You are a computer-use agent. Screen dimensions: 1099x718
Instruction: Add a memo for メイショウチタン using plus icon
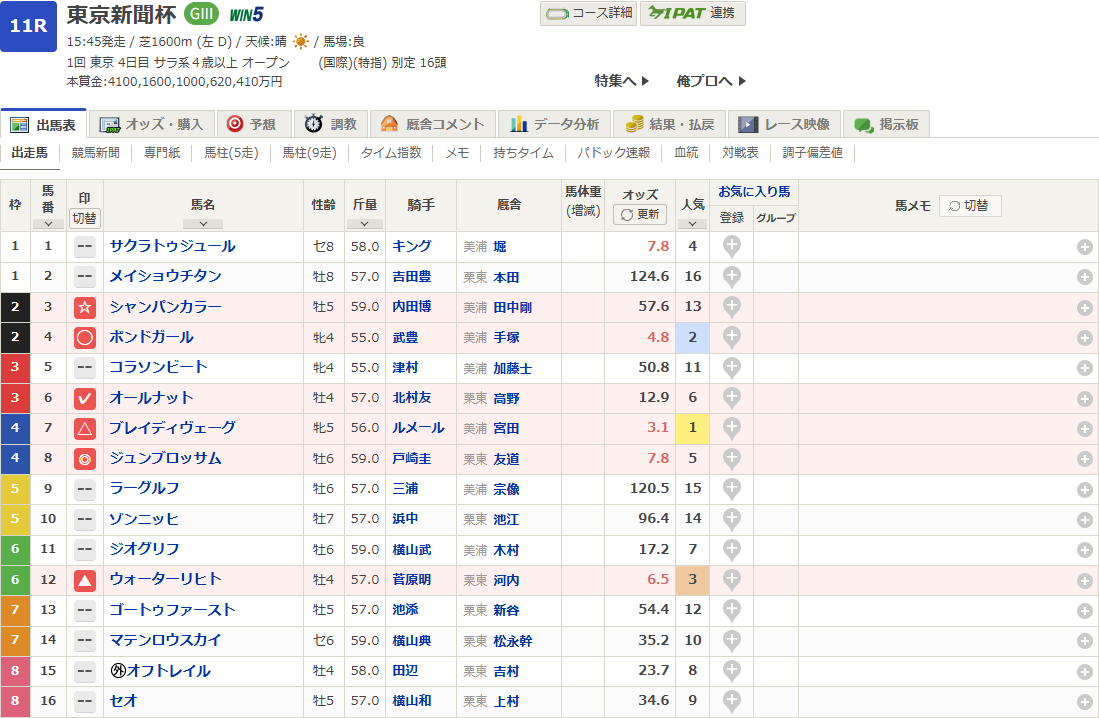point(1084,277)
